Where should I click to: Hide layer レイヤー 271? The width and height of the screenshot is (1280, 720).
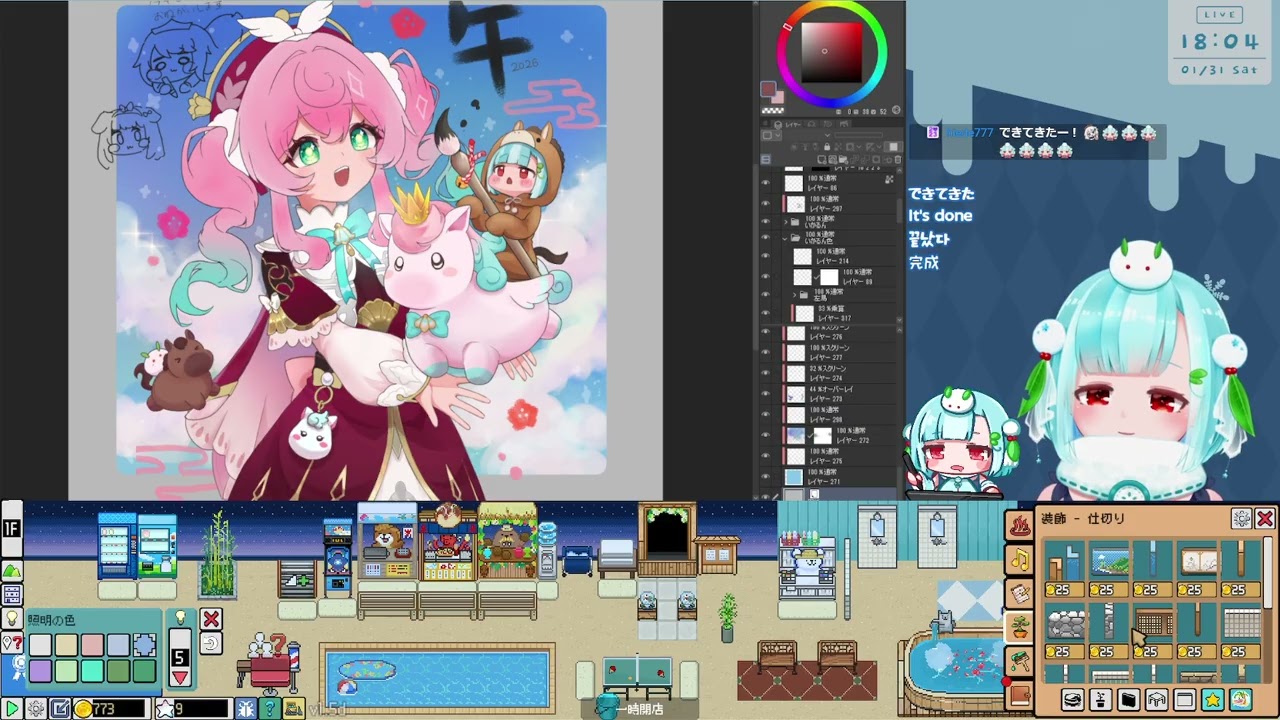[x=766, y=477]
